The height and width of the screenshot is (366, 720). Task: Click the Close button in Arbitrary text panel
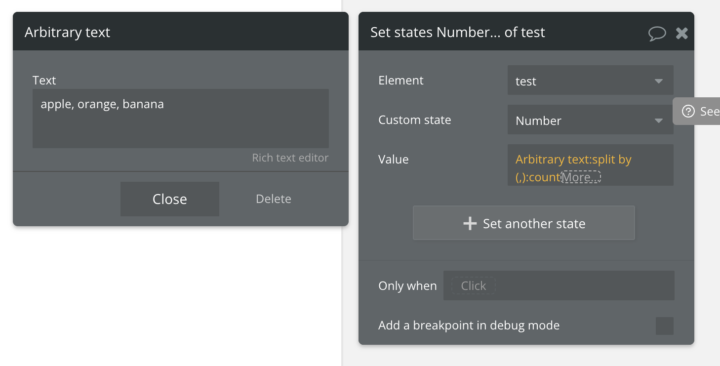[x=169, y=199]
